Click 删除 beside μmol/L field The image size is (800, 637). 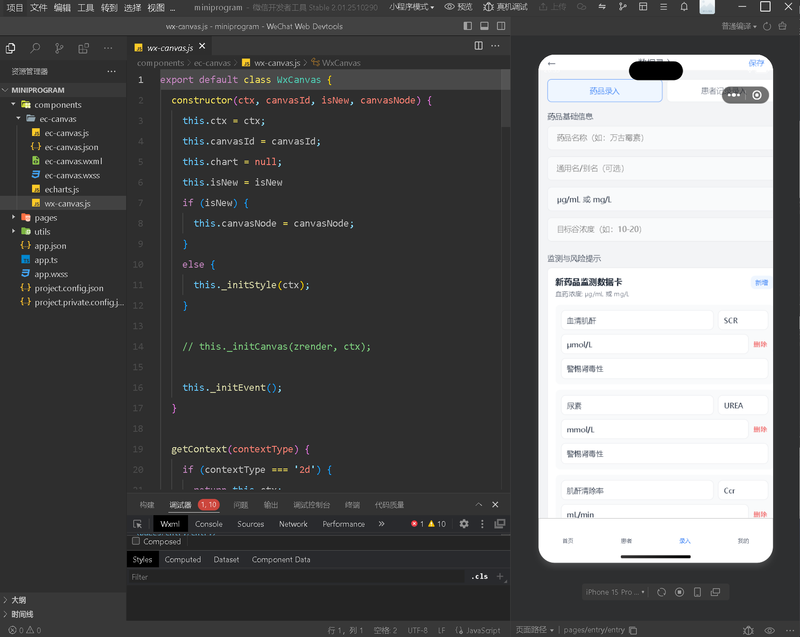[760, 344]
